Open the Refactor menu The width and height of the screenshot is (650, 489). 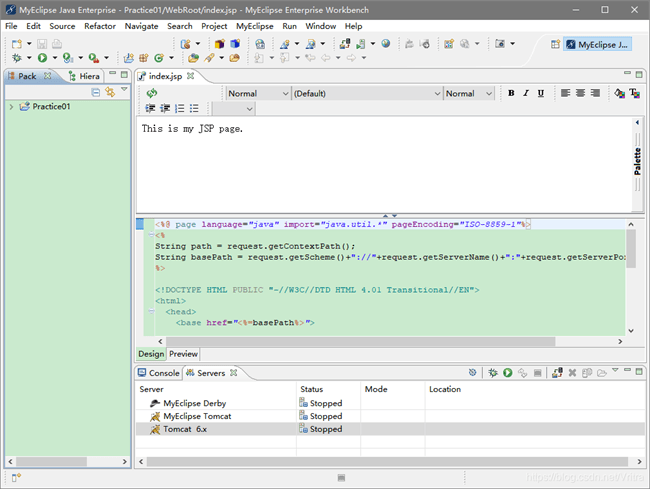(x=100, y=26)
